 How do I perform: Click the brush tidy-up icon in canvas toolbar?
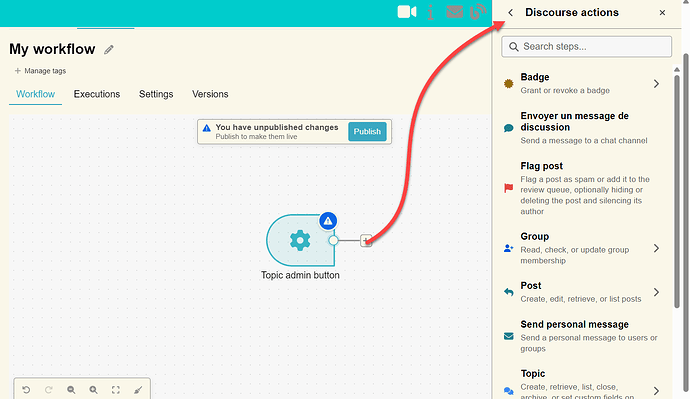(138, 390)
